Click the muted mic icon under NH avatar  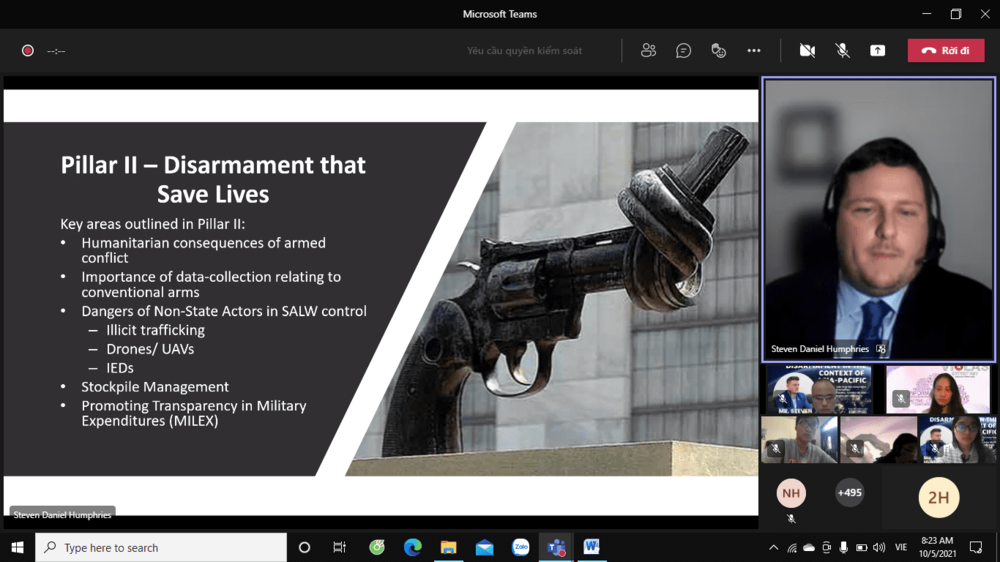click(x=791, y=519)
